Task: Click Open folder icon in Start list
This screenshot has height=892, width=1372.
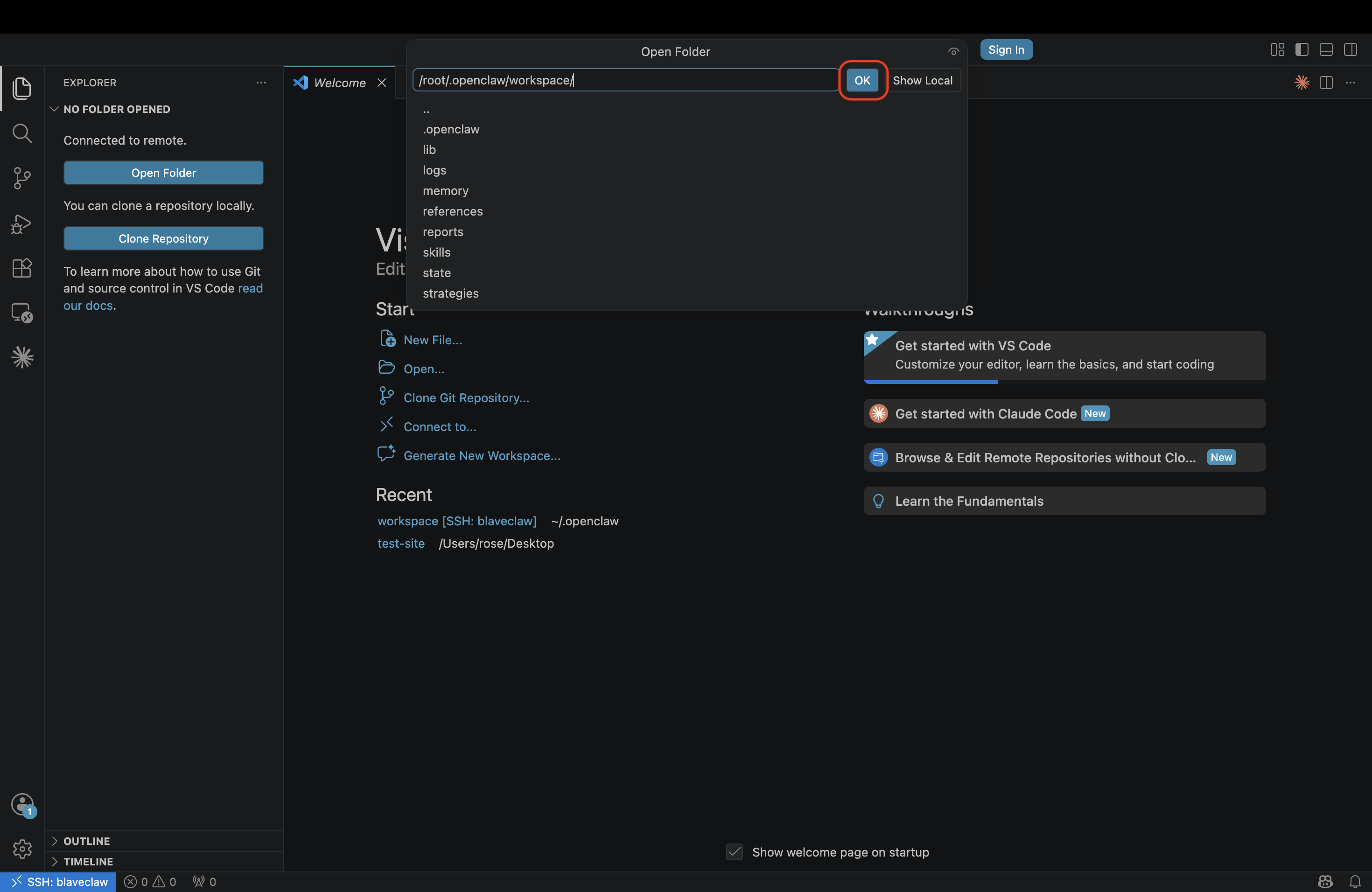Action: 386,367
